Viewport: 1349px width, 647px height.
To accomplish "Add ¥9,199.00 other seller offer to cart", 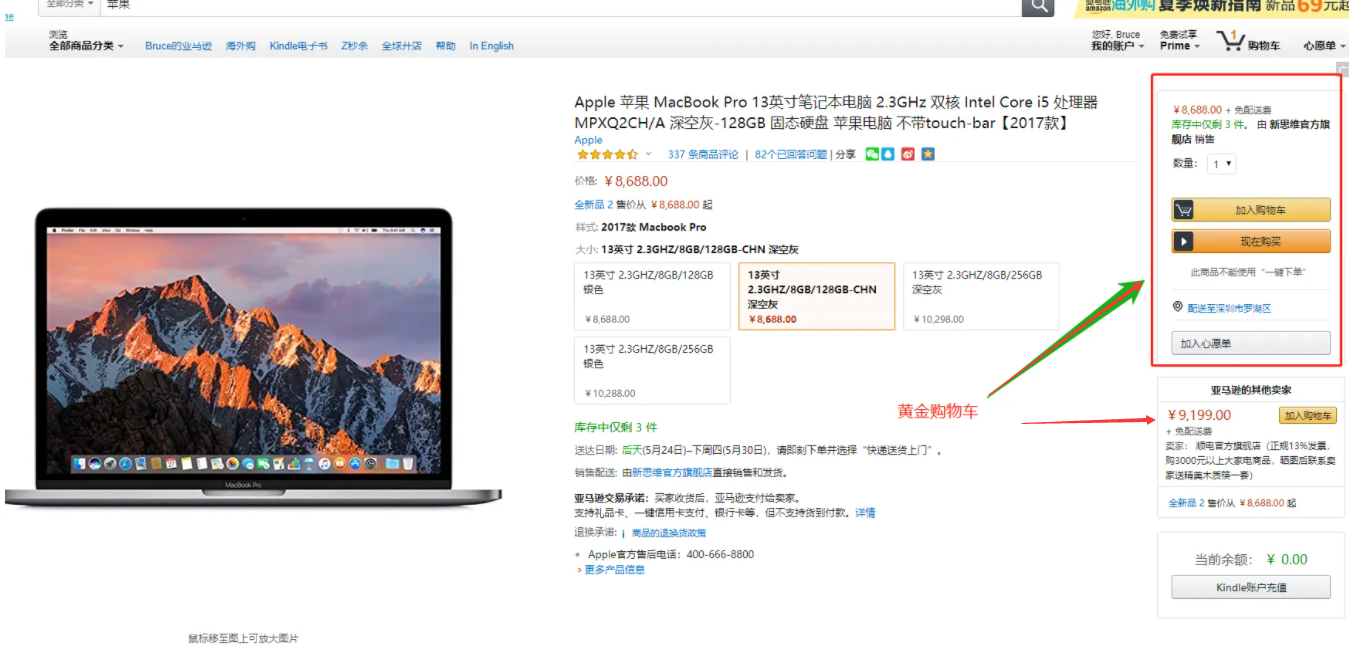I will pyautogui.click(x=1308, y=416).
